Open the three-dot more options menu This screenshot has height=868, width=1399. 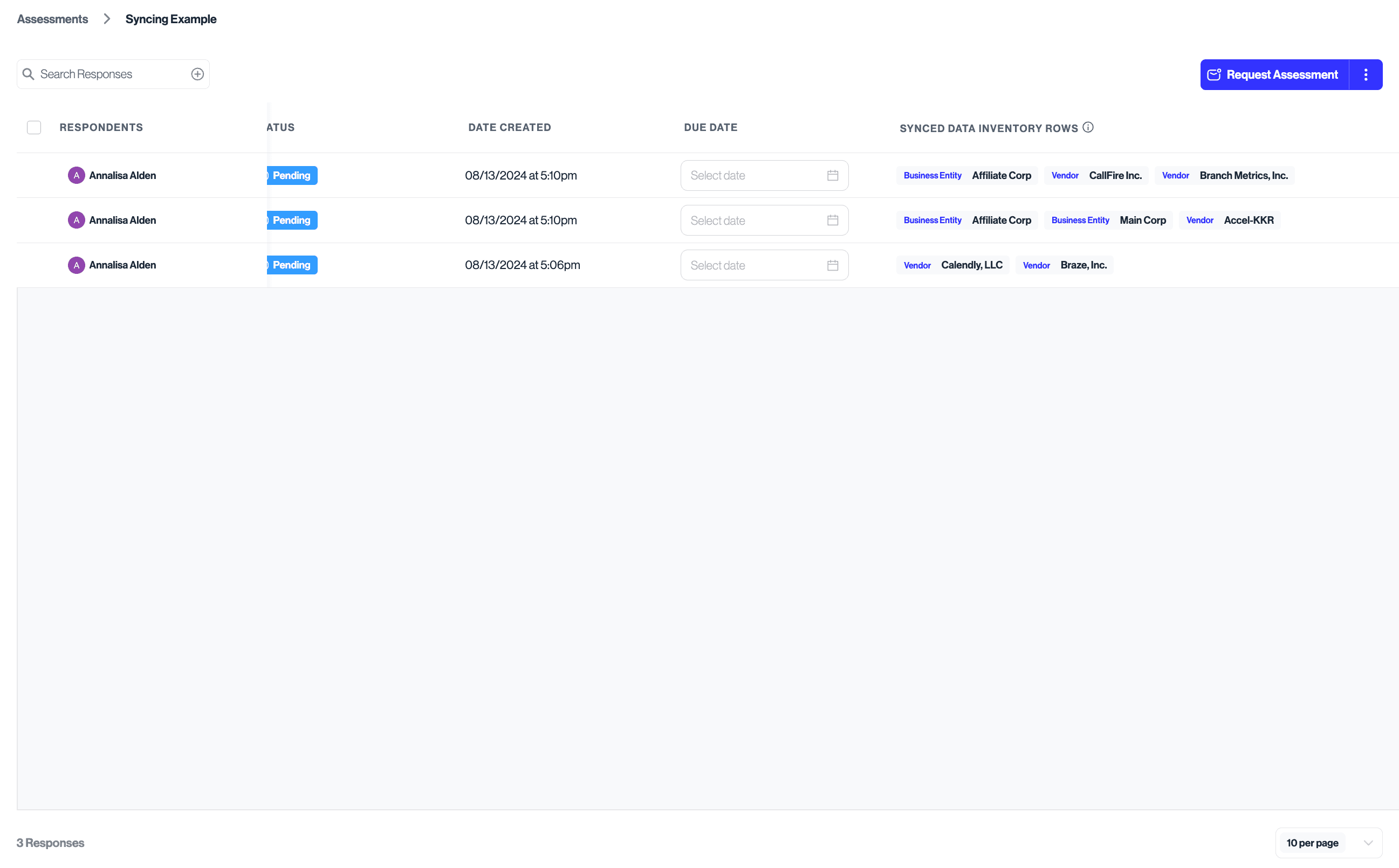[x=1365, y=74]
